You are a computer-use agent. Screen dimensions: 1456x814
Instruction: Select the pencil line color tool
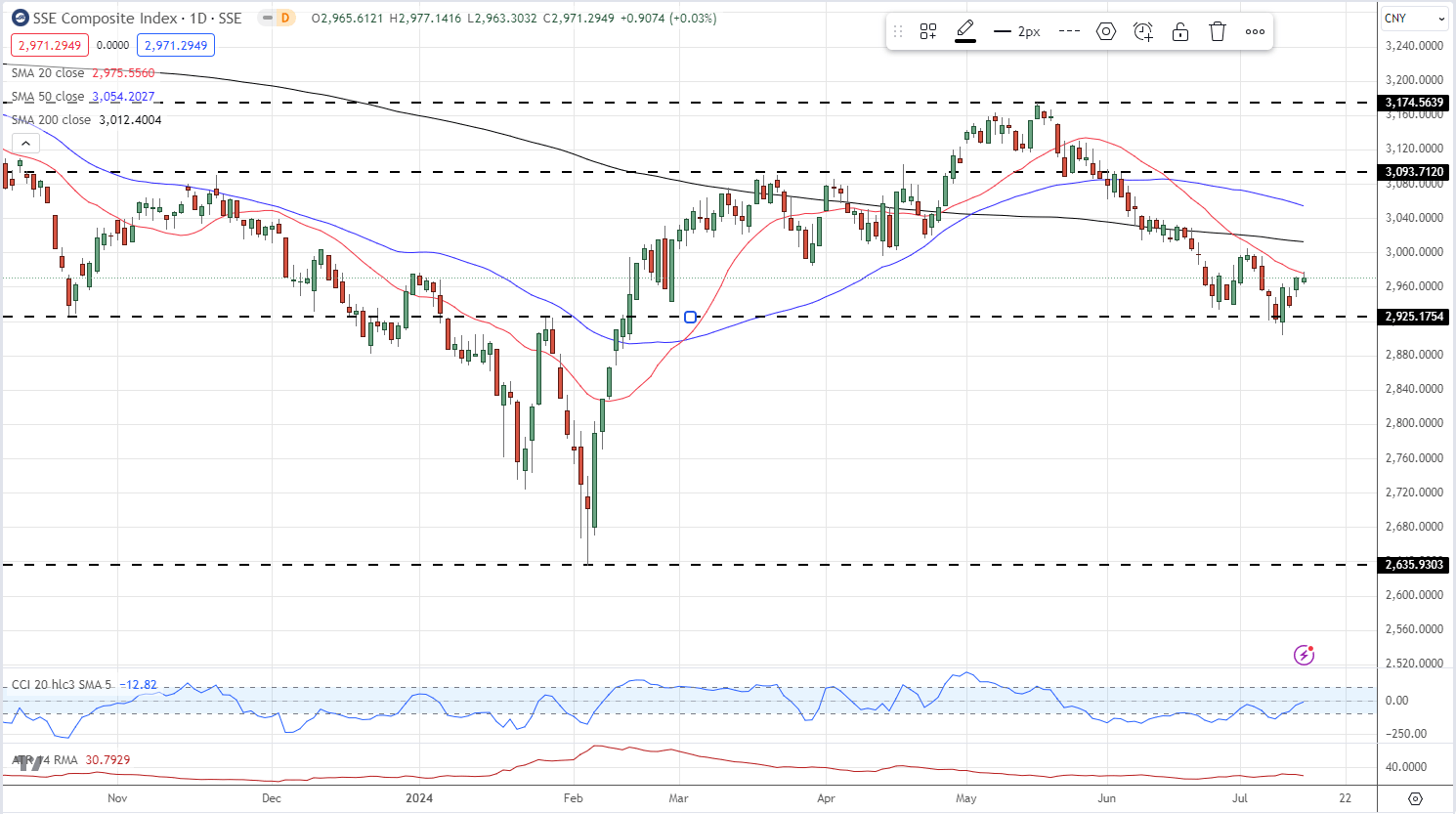pyautogui.click(x=965, y=31)
